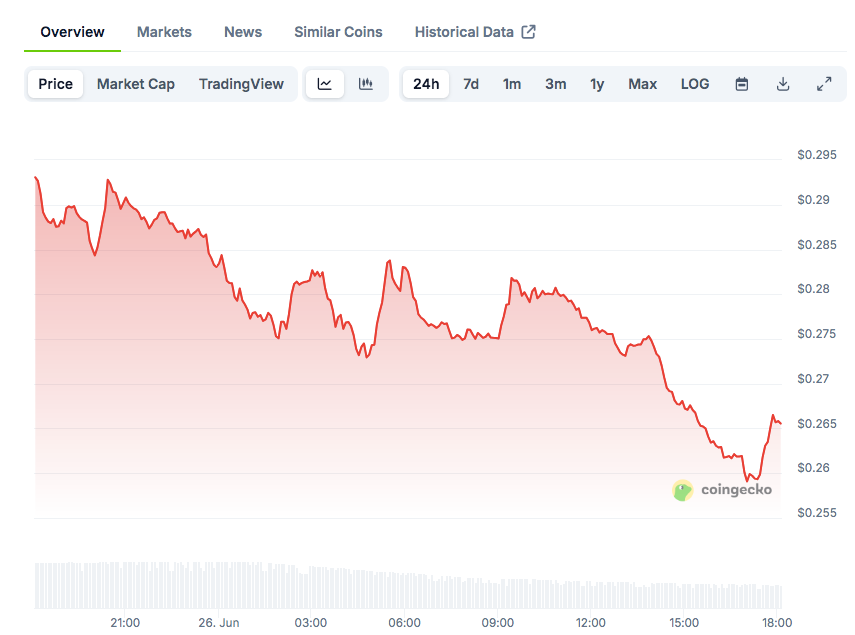This screenshot has height=635, width=855.
Task: Download chart data icon
Action: tap(783, 84)
